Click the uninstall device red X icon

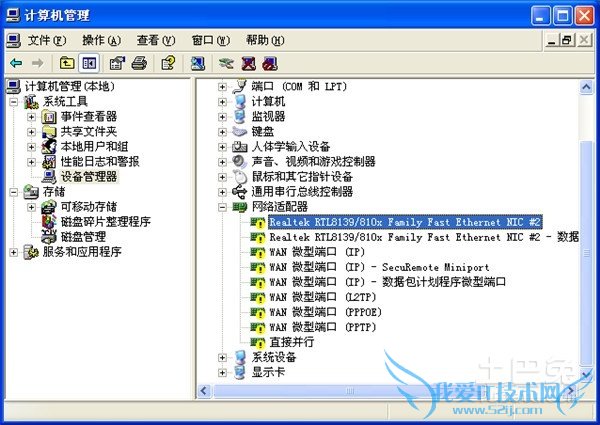coord(248,63)
